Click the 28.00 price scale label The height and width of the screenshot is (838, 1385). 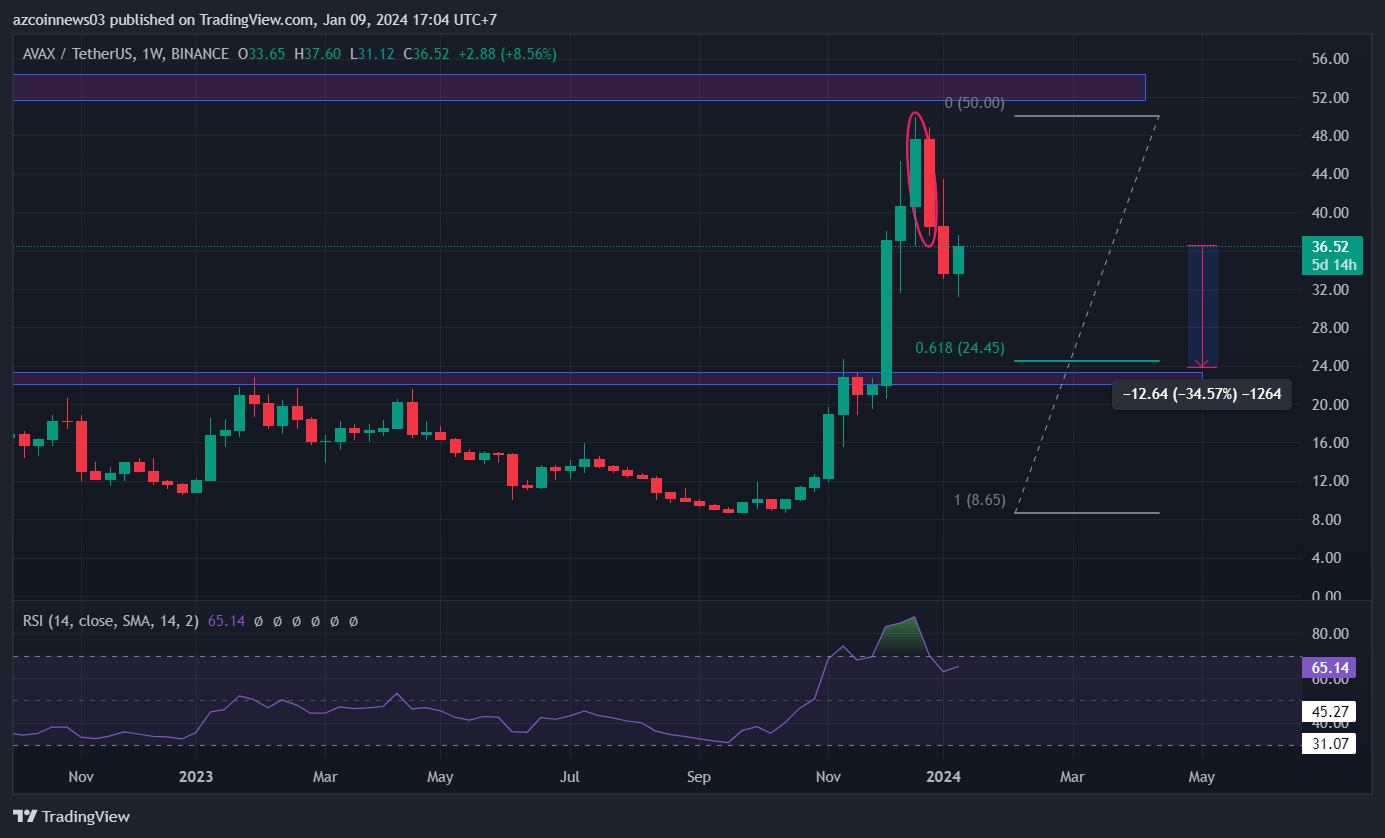1331,328
